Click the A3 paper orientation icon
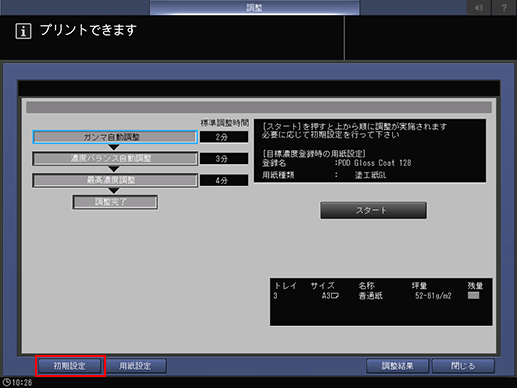The height and width of the screenshot is (388, 517). (335, 296)
